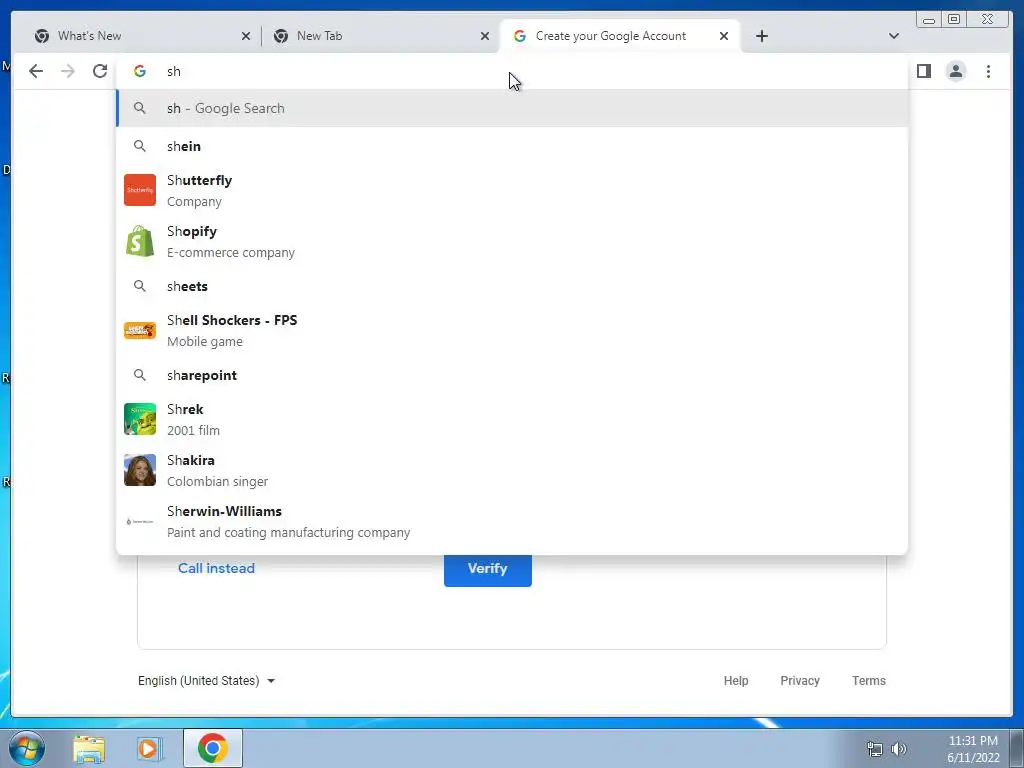Screen dimensions: 1024x768
Task: Click the Chrome taskbar icon
Action: [x=213, y=748]
